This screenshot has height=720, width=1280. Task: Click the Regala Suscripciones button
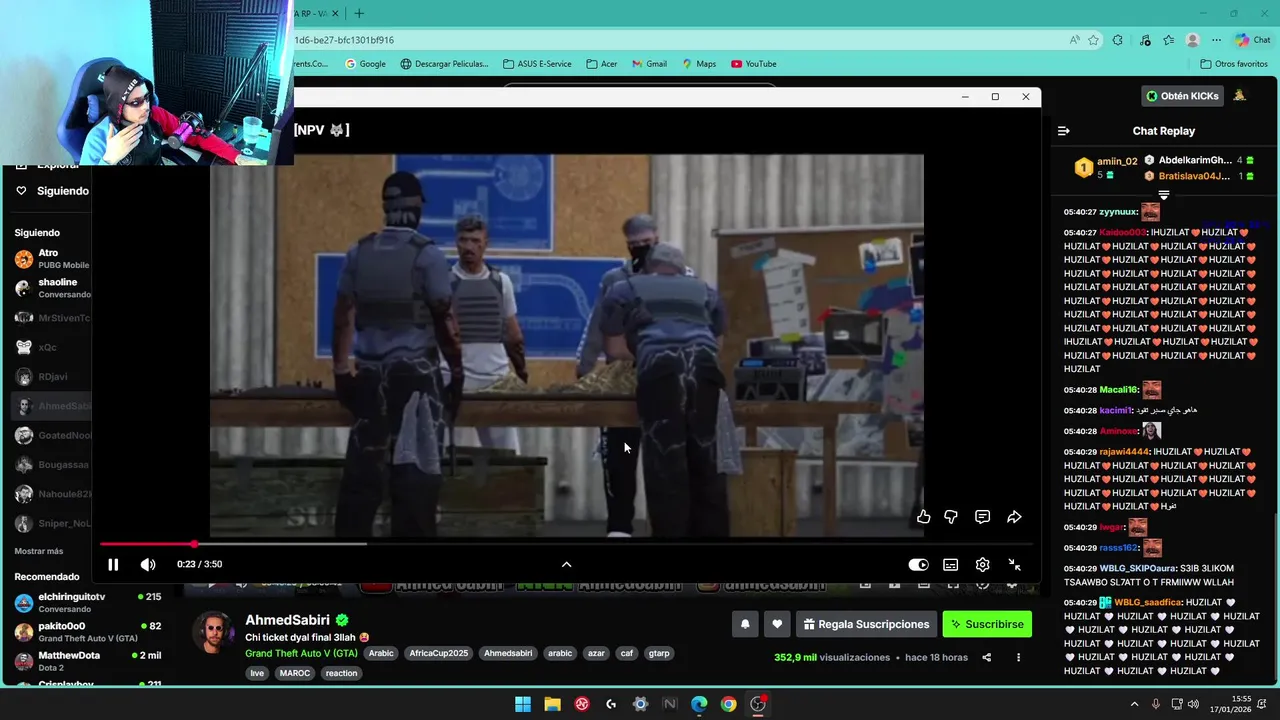tap(866, 624)
